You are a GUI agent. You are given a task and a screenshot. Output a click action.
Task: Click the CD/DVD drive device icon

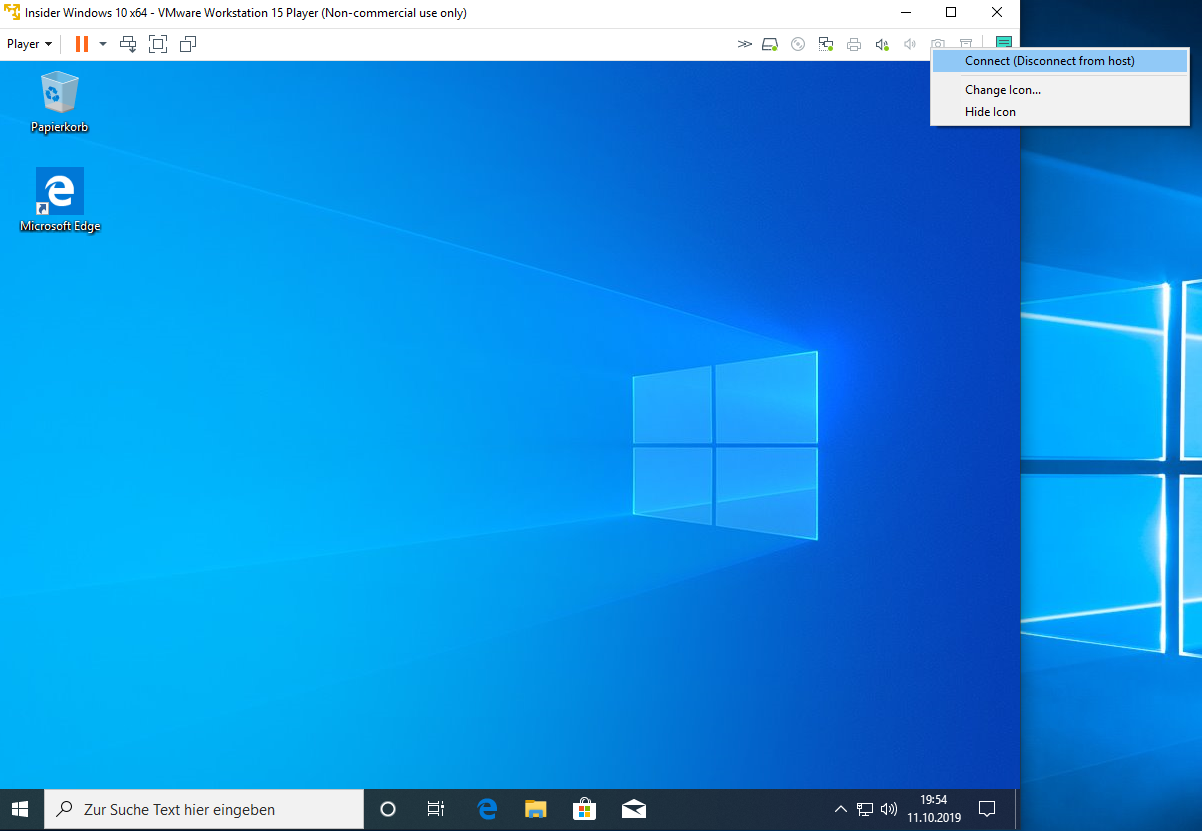click(798, 44)
